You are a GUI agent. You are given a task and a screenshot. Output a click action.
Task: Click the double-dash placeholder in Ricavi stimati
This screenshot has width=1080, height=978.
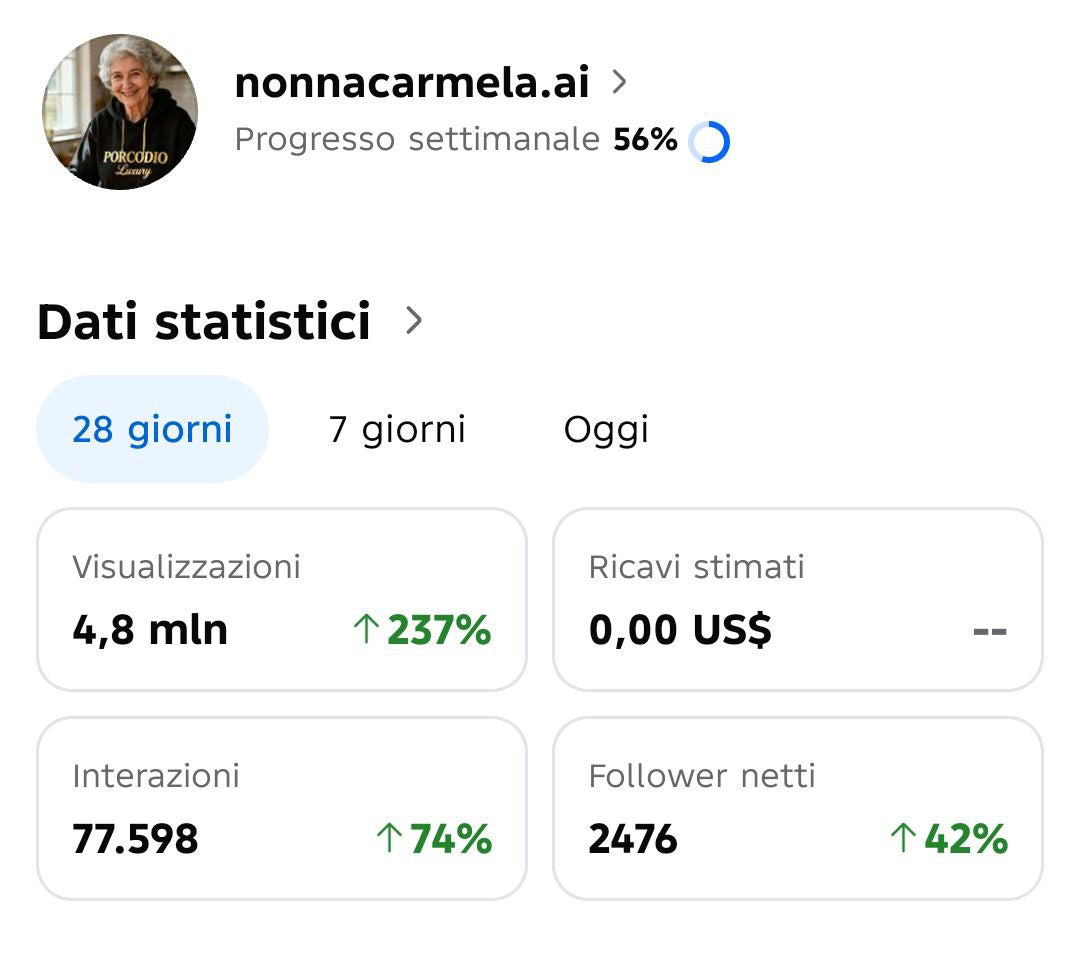point(989,632)
